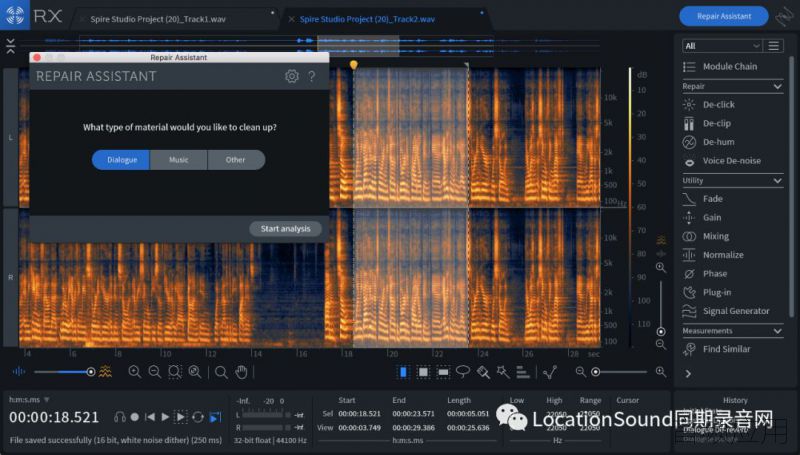This screenshot has height=455, width=800.
Task: Collapse the Repair section
Action: 778,87
